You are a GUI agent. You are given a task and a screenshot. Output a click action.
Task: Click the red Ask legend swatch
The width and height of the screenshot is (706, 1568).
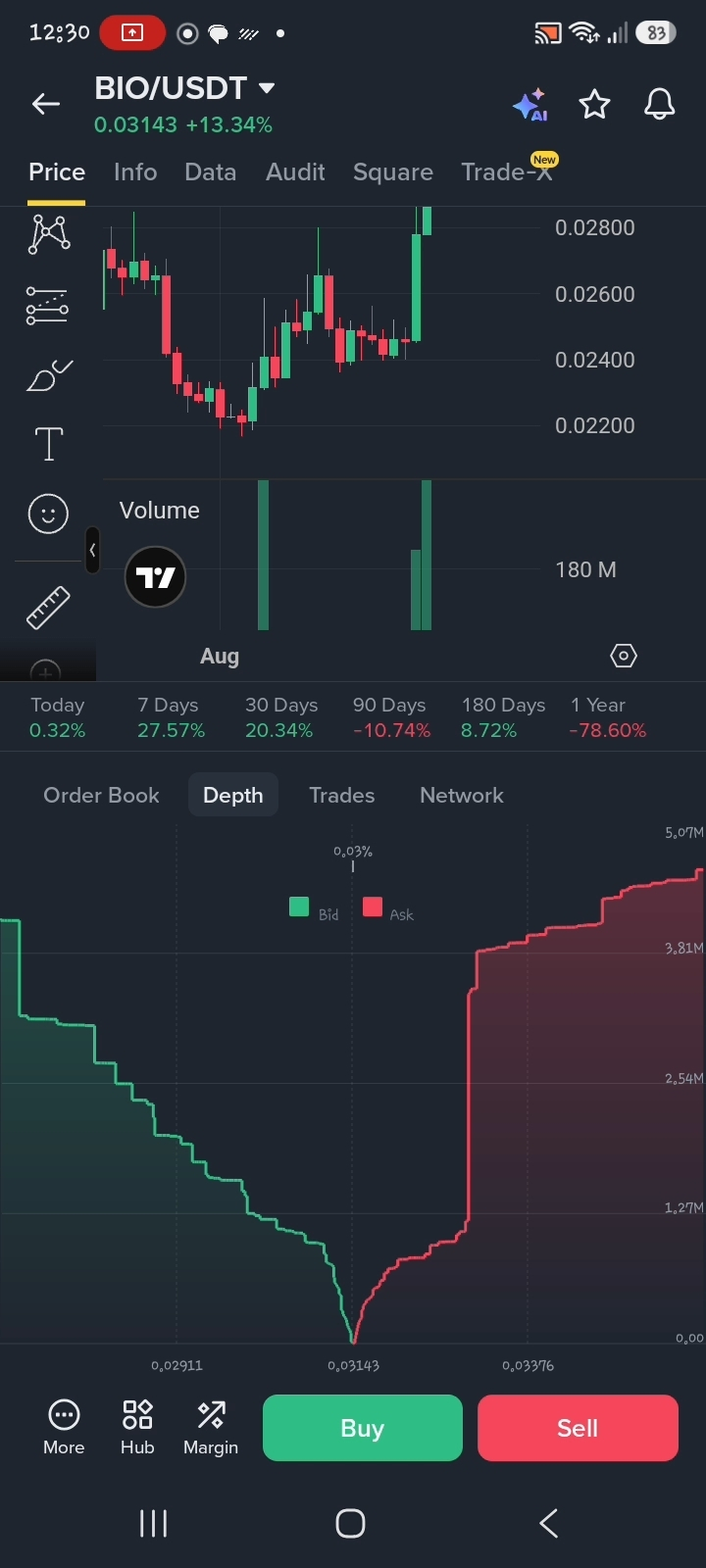[372, 906]
